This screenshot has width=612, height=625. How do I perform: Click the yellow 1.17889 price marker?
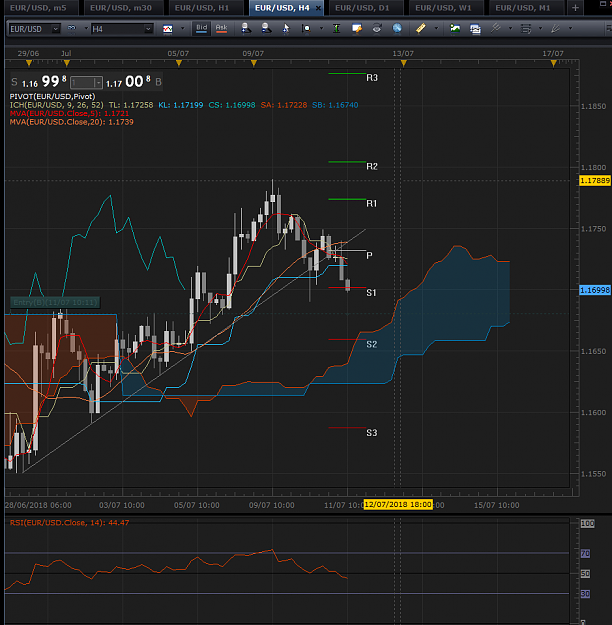click(x=594, y=181)
